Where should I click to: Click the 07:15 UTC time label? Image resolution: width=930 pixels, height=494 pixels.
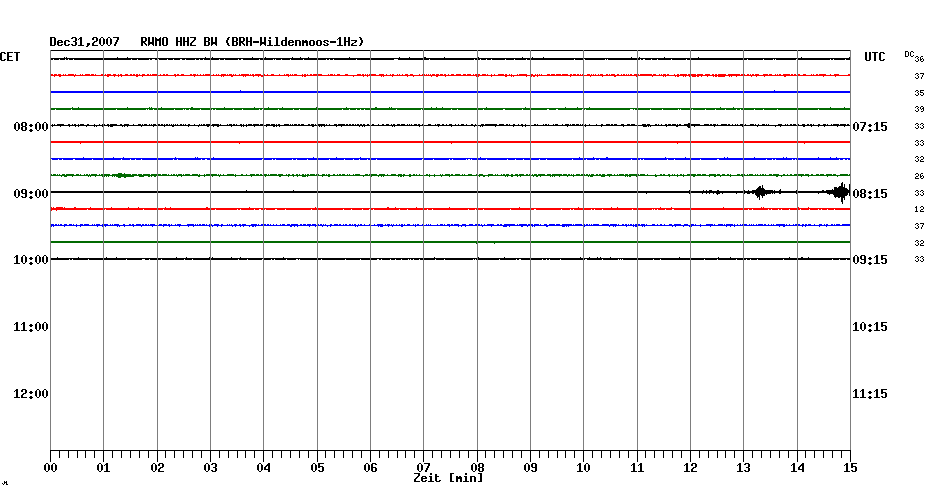point(870,127)
